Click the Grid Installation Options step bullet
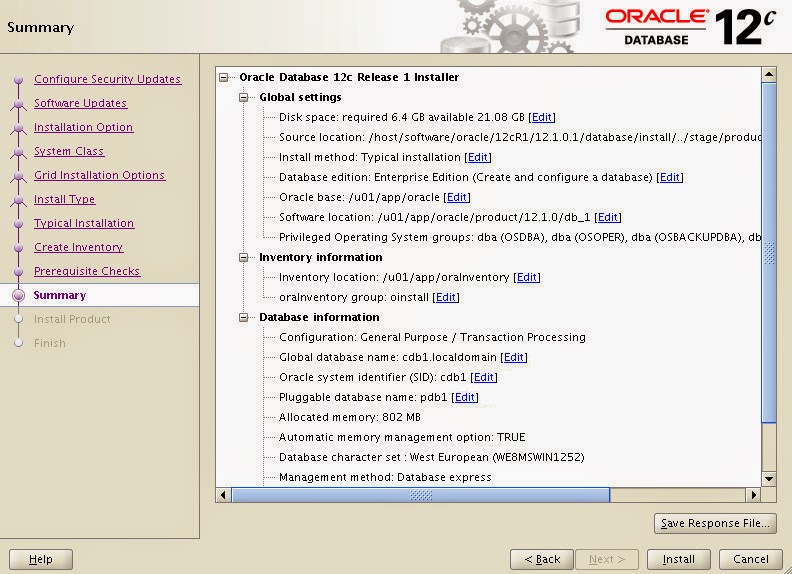 point(19,175)
